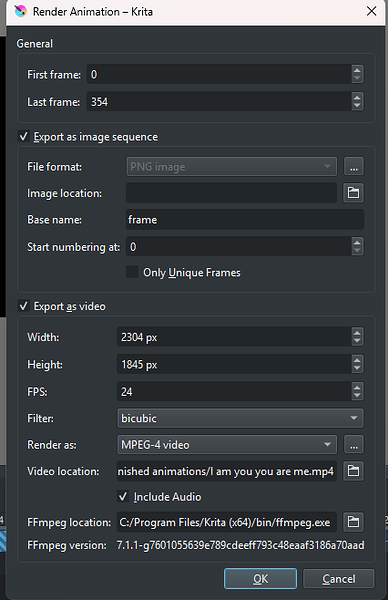The height and width of the screenshot is (600, 388).
Task: Increase First frame value
Action: (357, 70)
